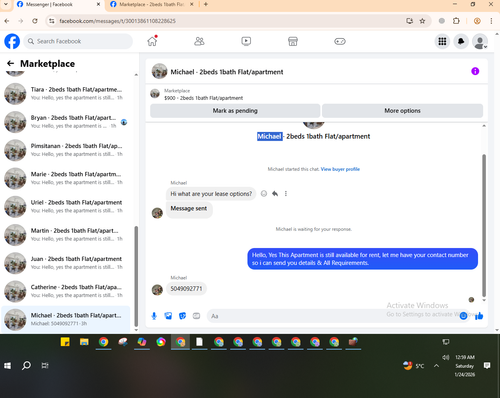Open Windows taskbar search
The width and height of the screenshot is (500, 398).
click(26, 366)
